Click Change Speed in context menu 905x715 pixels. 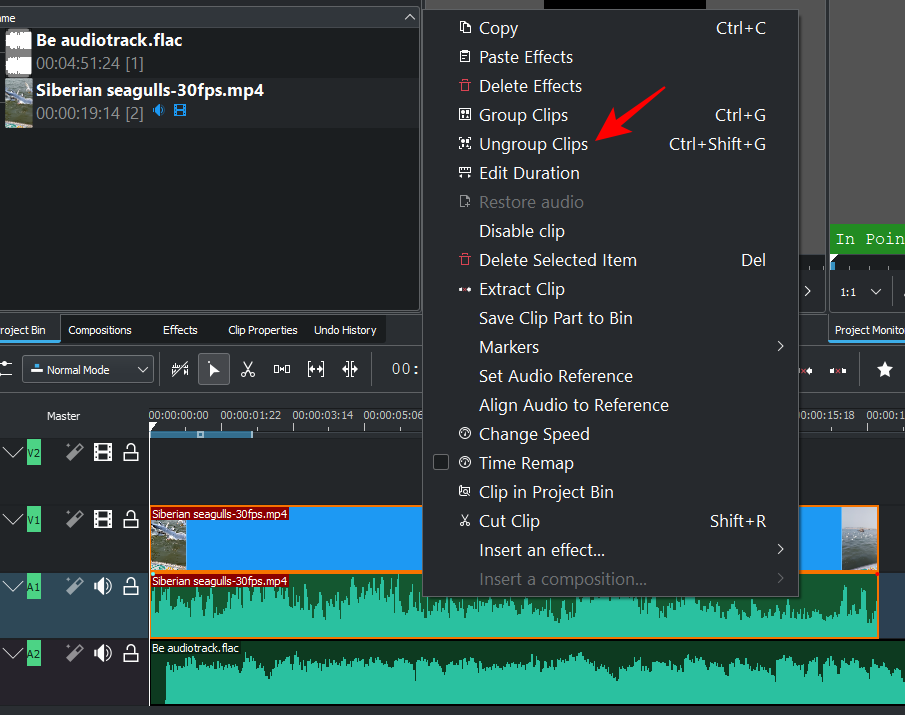point(534,434)
